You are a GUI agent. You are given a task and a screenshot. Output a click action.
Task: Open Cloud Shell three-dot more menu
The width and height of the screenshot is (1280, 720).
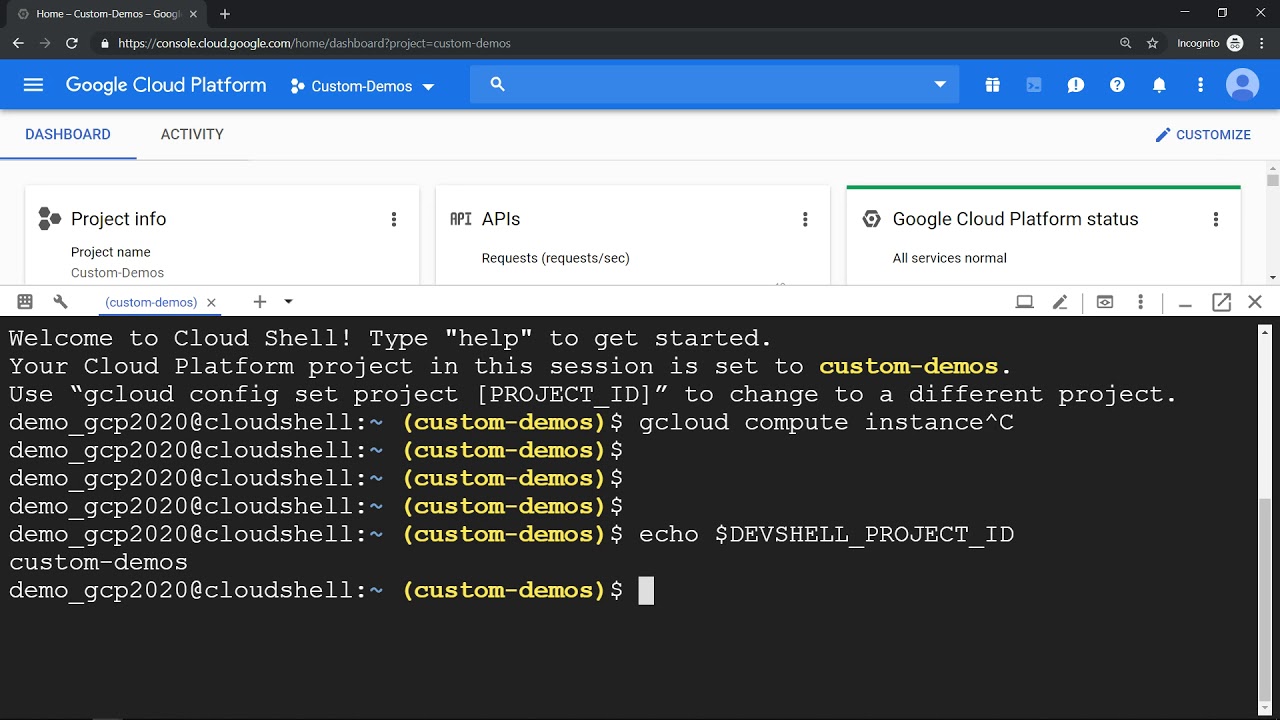(1141, 302)
